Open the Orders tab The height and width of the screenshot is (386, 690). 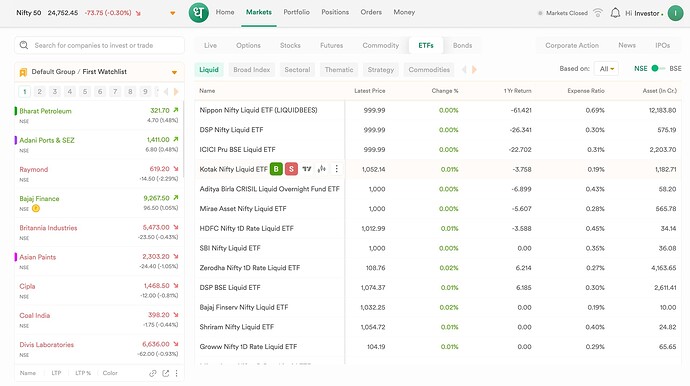371,12
